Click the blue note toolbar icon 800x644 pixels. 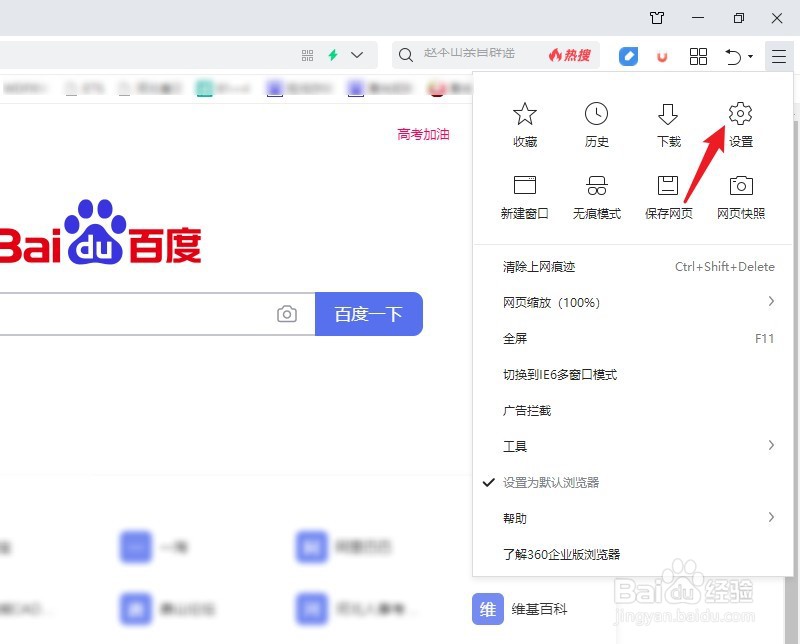(628, 56)
